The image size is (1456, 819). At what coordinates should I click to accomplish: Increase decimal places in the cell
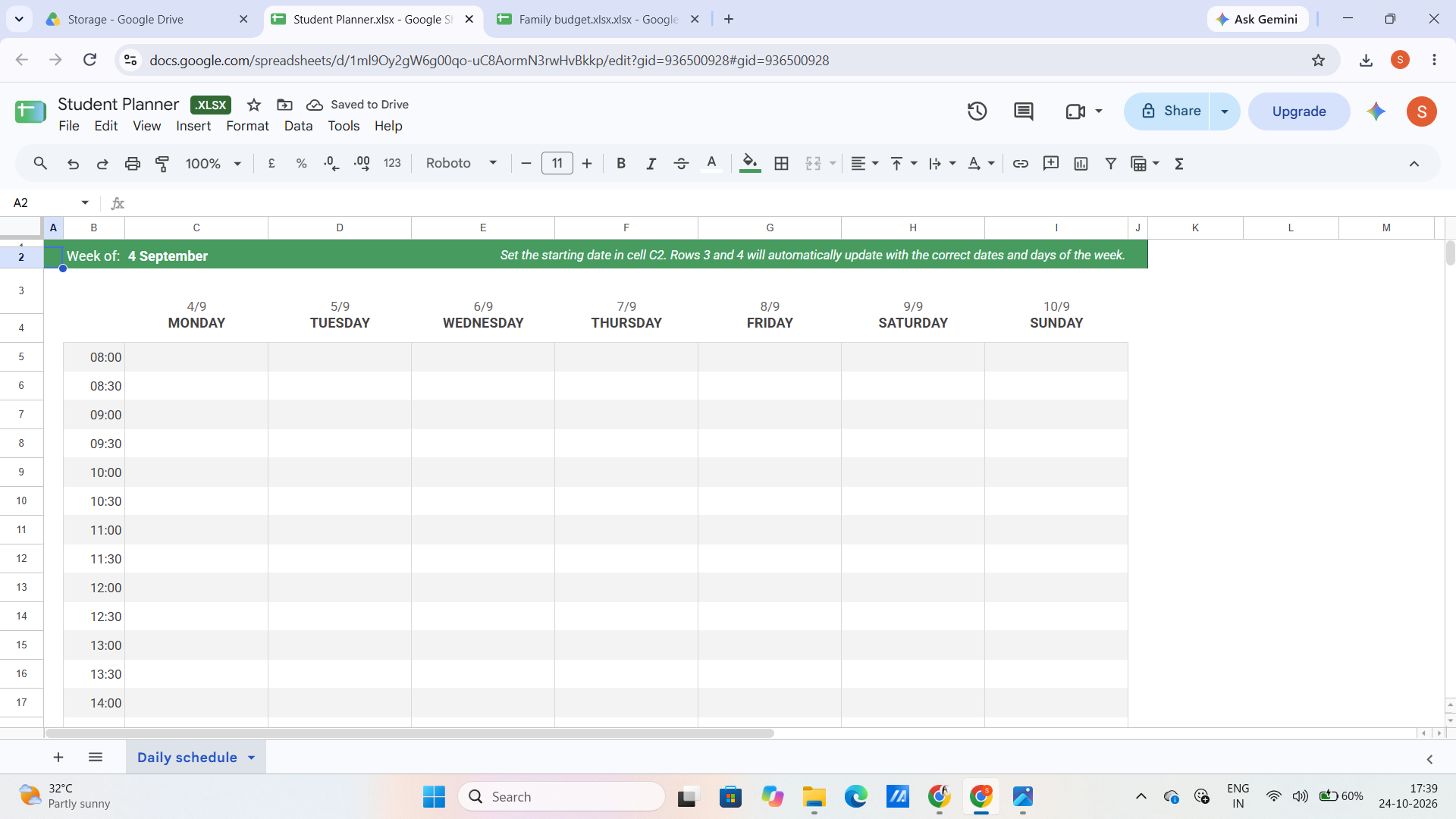tap(362, 164)
